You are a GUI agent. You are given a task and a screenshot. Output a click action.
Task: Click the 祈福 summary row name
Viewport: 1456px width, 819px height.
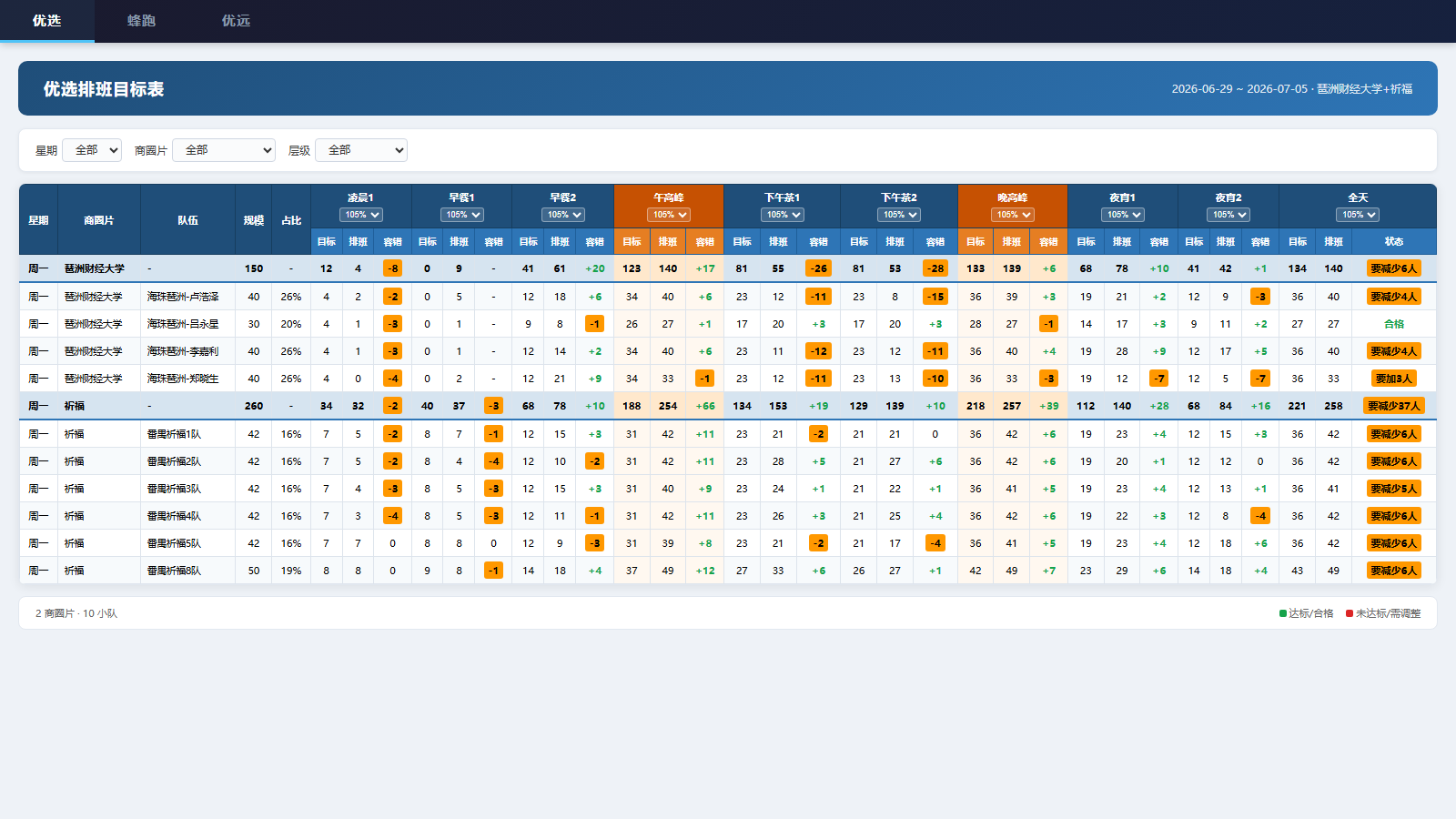tap(74, 406)
